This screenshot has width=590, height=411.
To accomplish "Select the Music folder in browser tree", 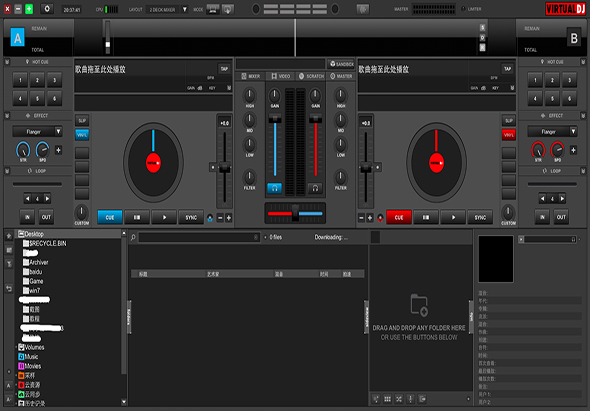I will [x=29, y=356].
